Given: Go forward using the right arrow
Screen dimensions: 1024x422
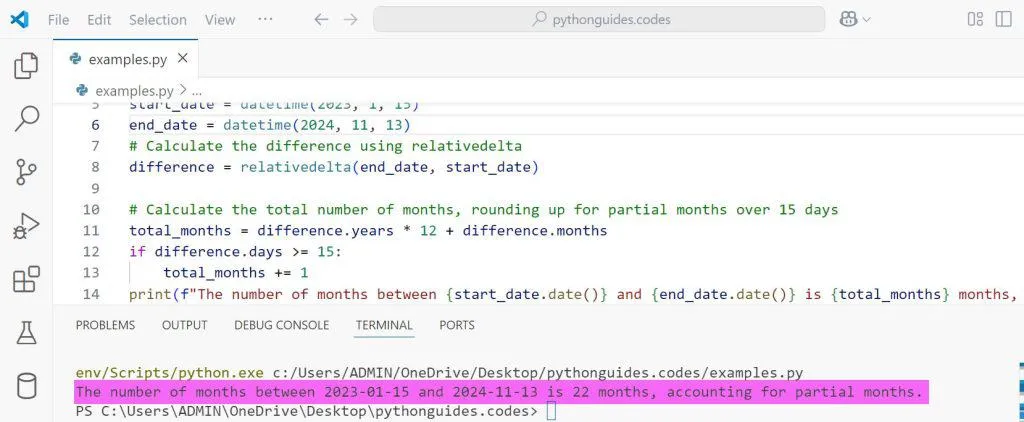Looking at the screenshot, I should click(x=349, y=19).
